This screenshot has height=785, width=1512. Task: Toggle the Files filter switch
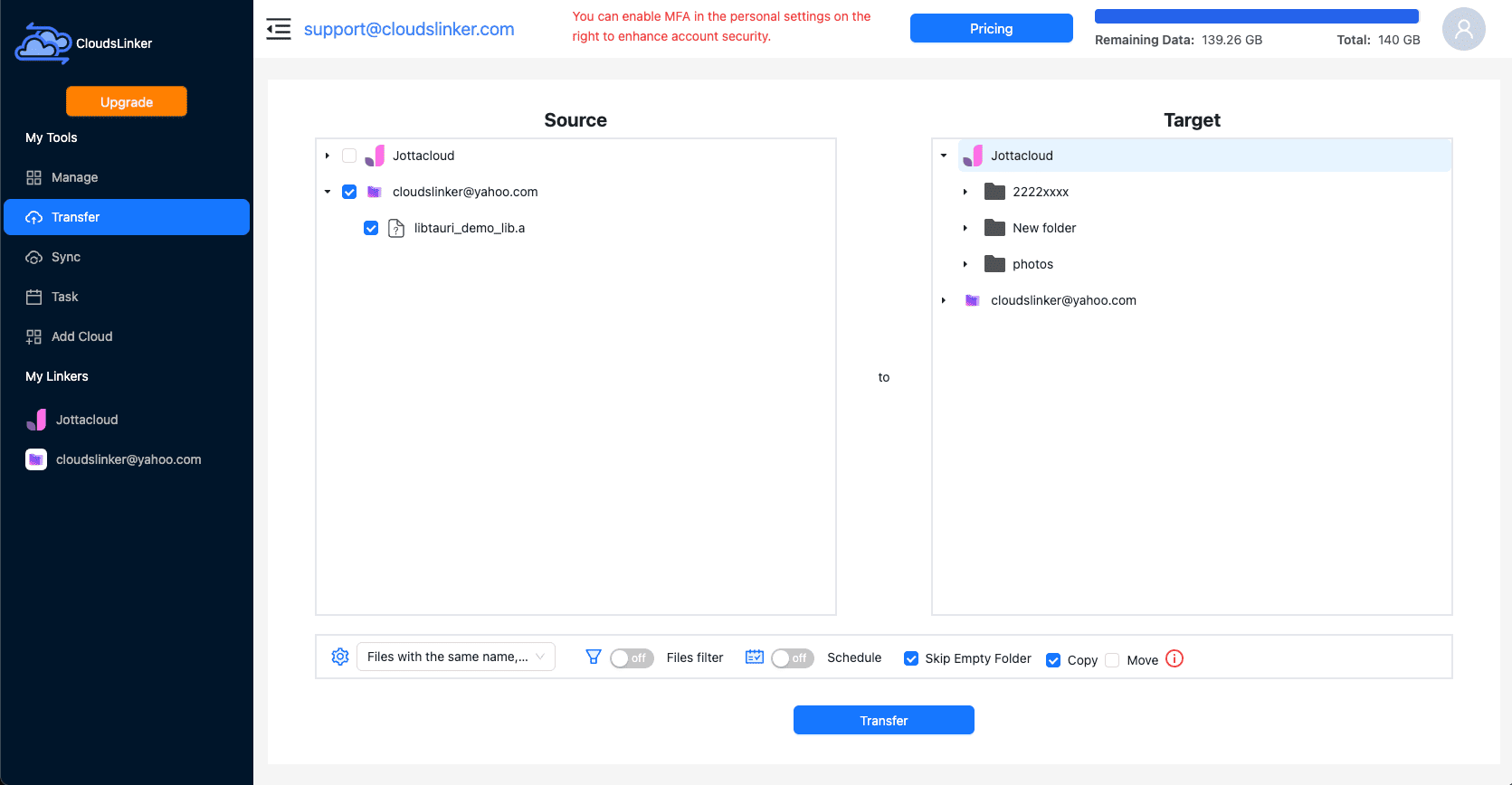[632, 658]
